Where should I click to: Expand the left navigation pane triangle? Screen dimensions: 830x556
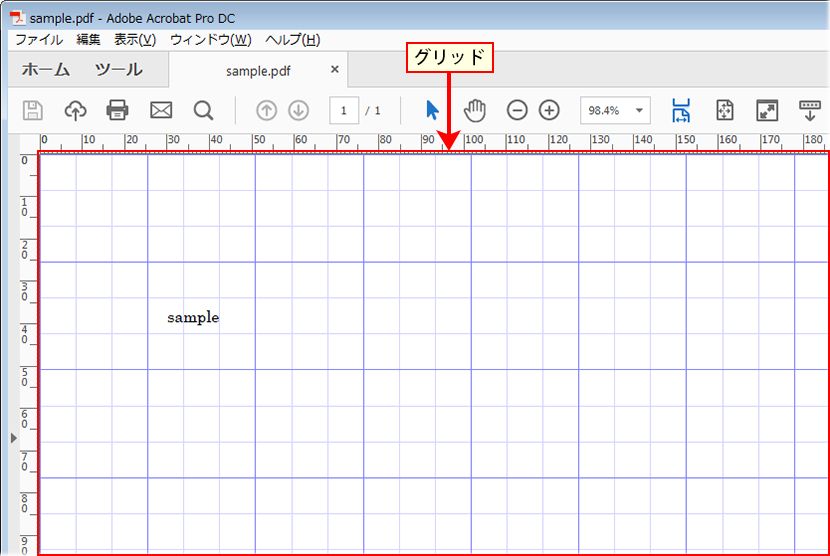coord(14,438)
